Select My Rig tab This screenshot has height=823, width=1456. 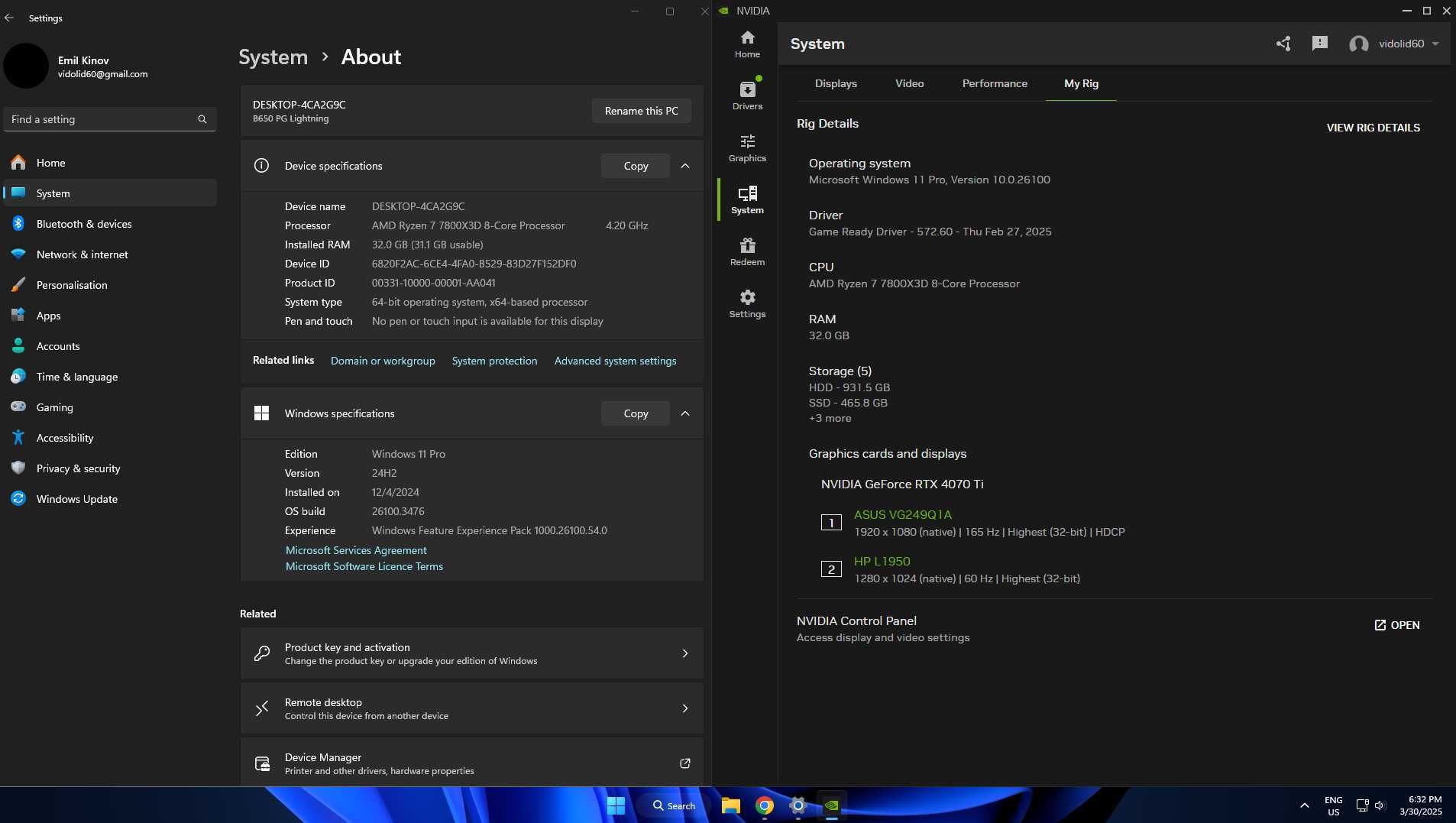pos(1081,83)
